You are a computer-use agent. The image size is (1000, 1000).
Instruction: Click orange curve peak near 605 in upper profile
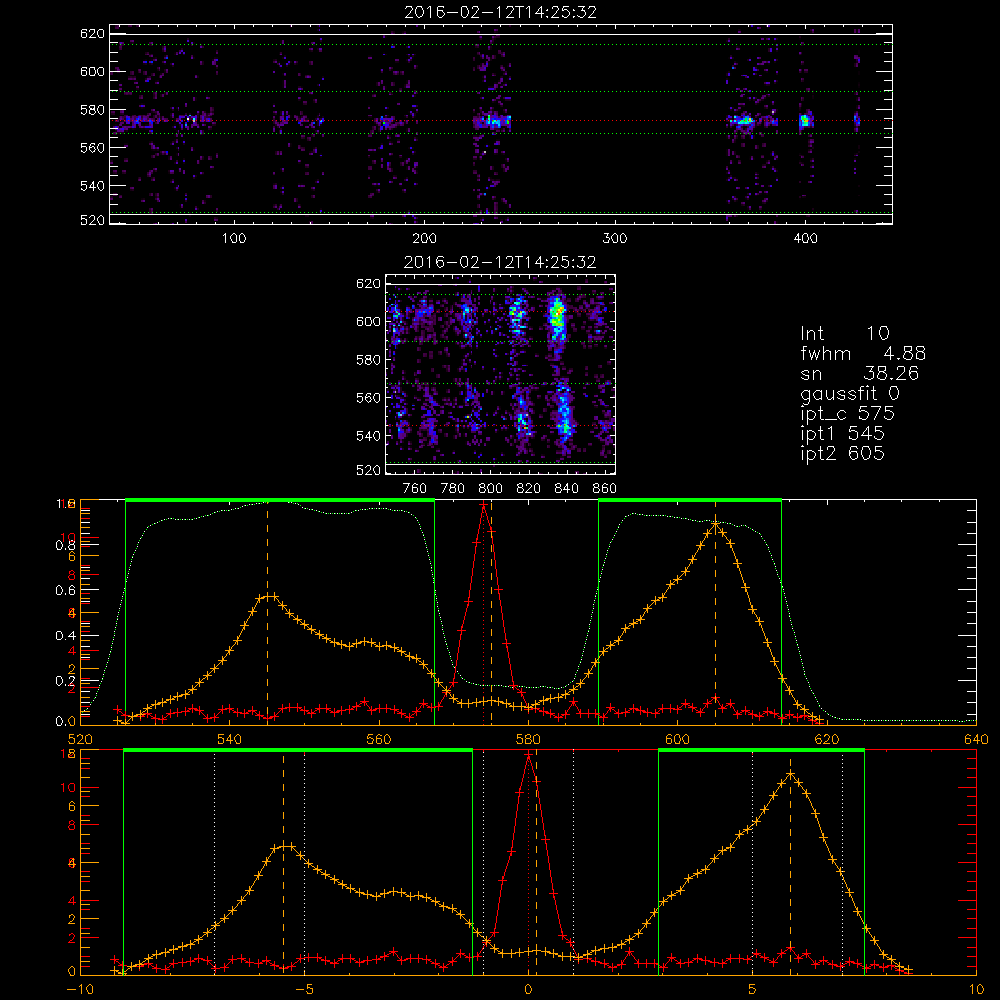point(716,525)
